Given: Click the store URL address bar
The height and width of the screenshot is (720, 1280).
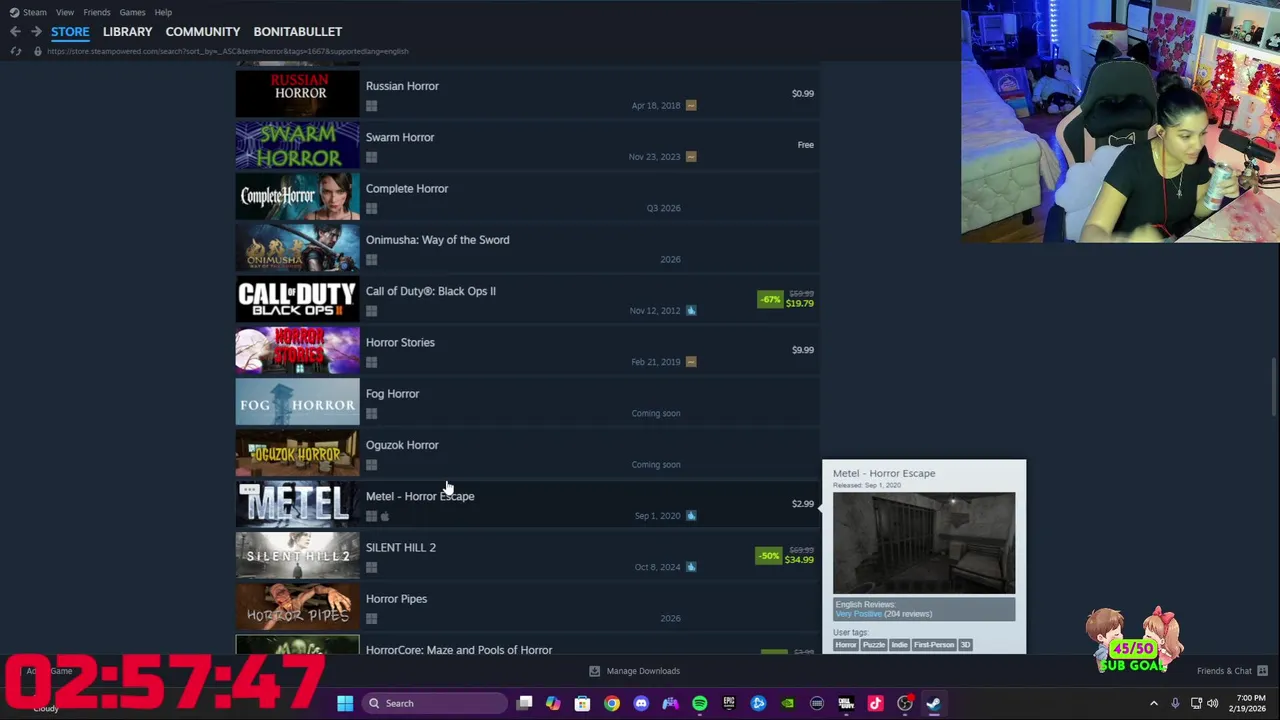Looking at the screenshot, I should coord(228,51).
